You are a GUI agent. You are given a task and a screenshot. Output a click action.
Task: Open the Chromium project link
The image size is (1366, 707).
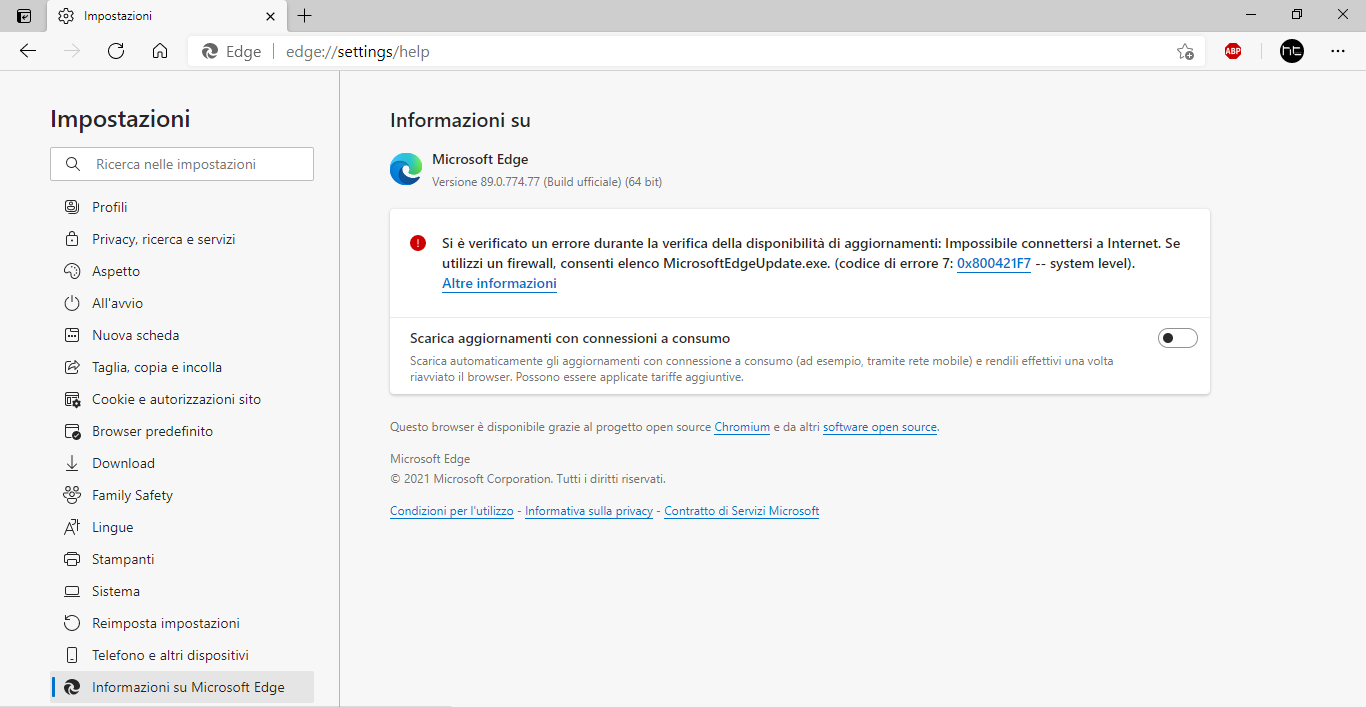742,427
